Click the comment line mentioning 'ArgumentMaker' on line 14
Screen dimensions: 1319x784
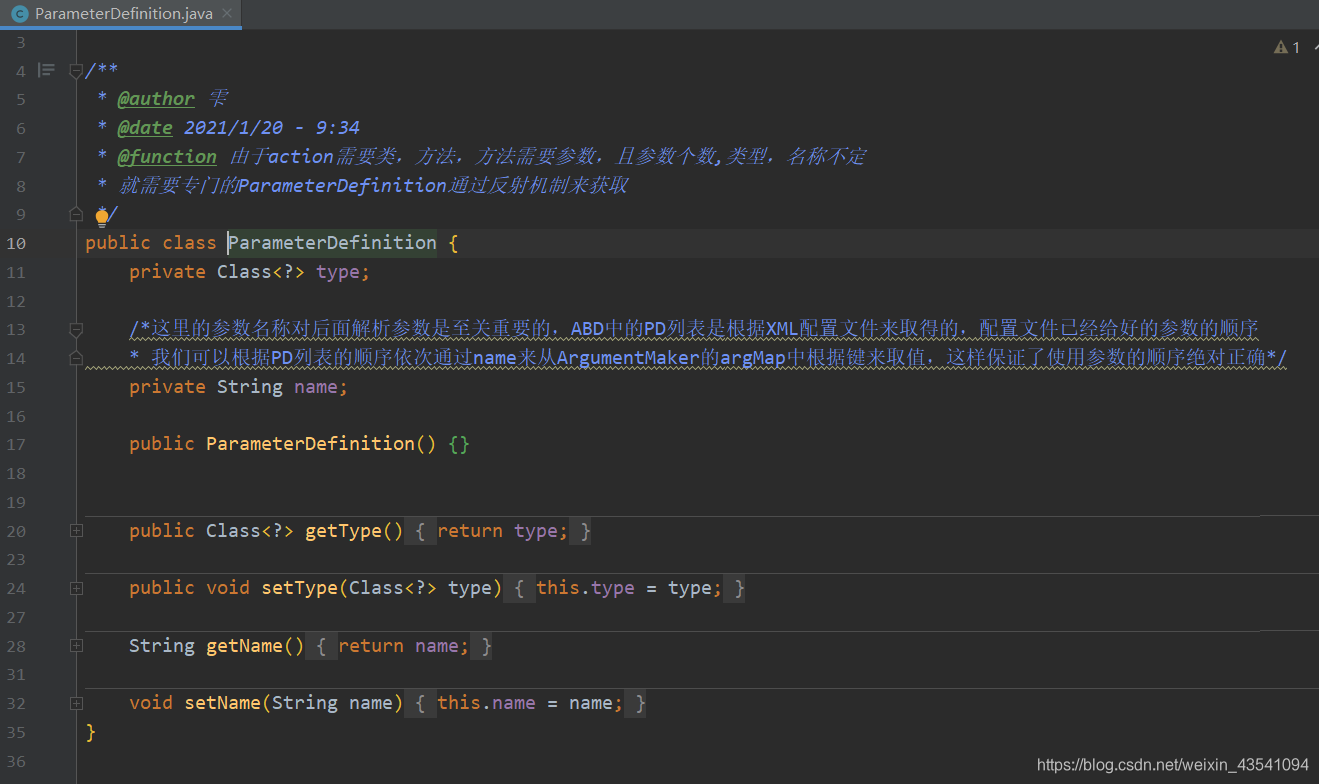tap(707, 358)
